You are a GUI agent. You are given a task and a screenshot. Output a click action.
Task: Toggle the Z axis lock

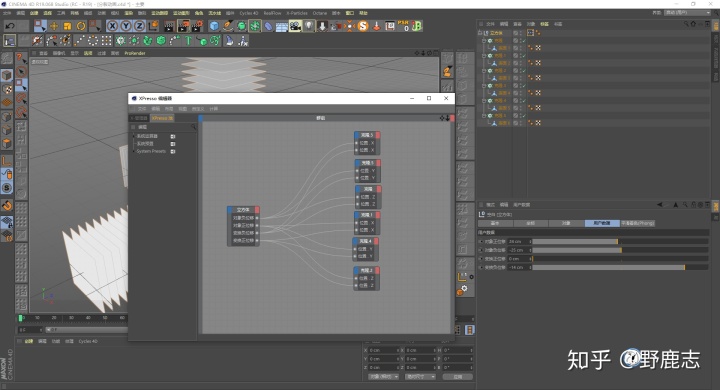click(x=139, y=26)
